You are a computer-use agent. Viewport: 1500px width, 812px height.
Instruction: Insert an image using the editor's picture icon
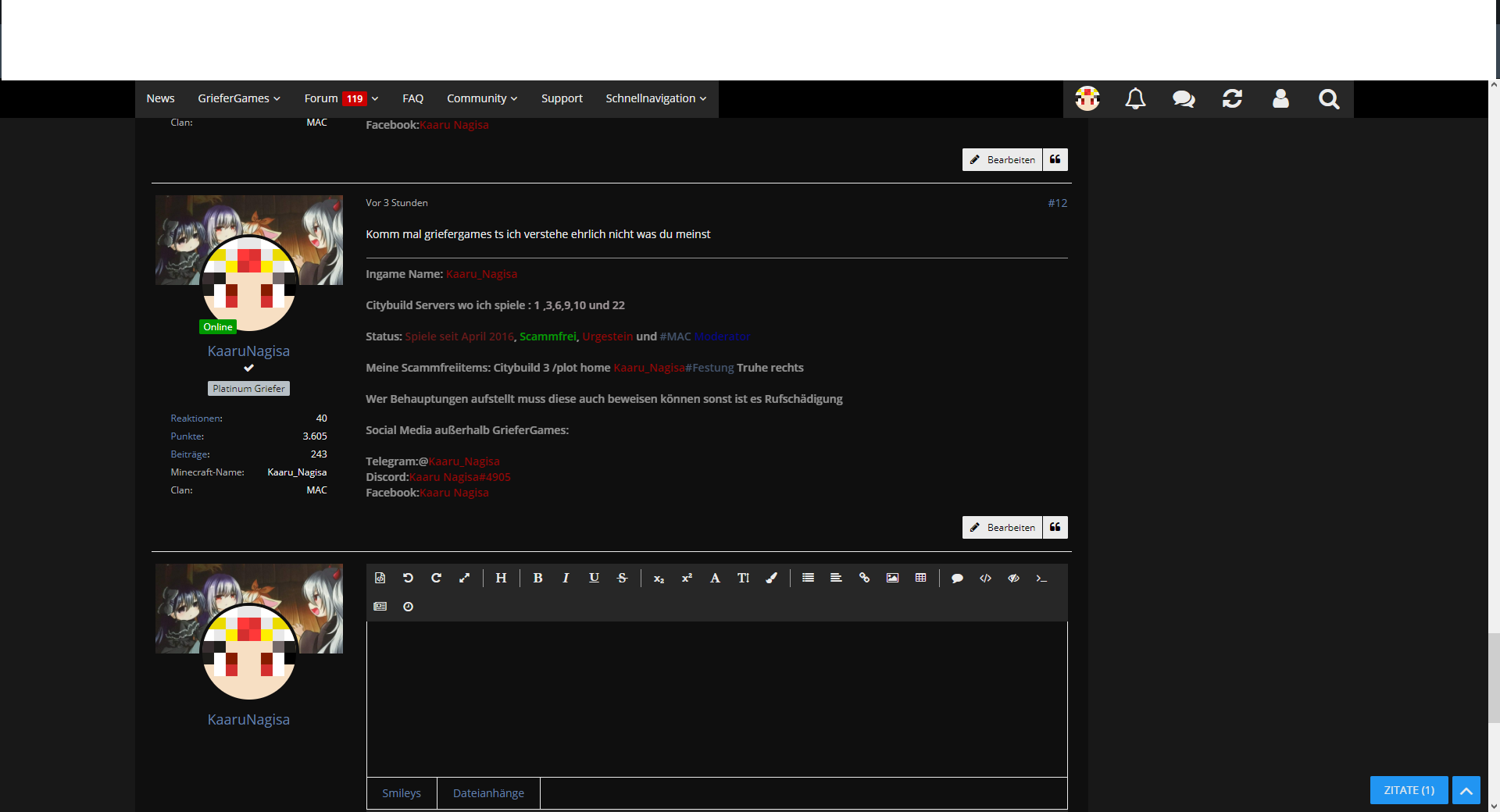point(892,578)
